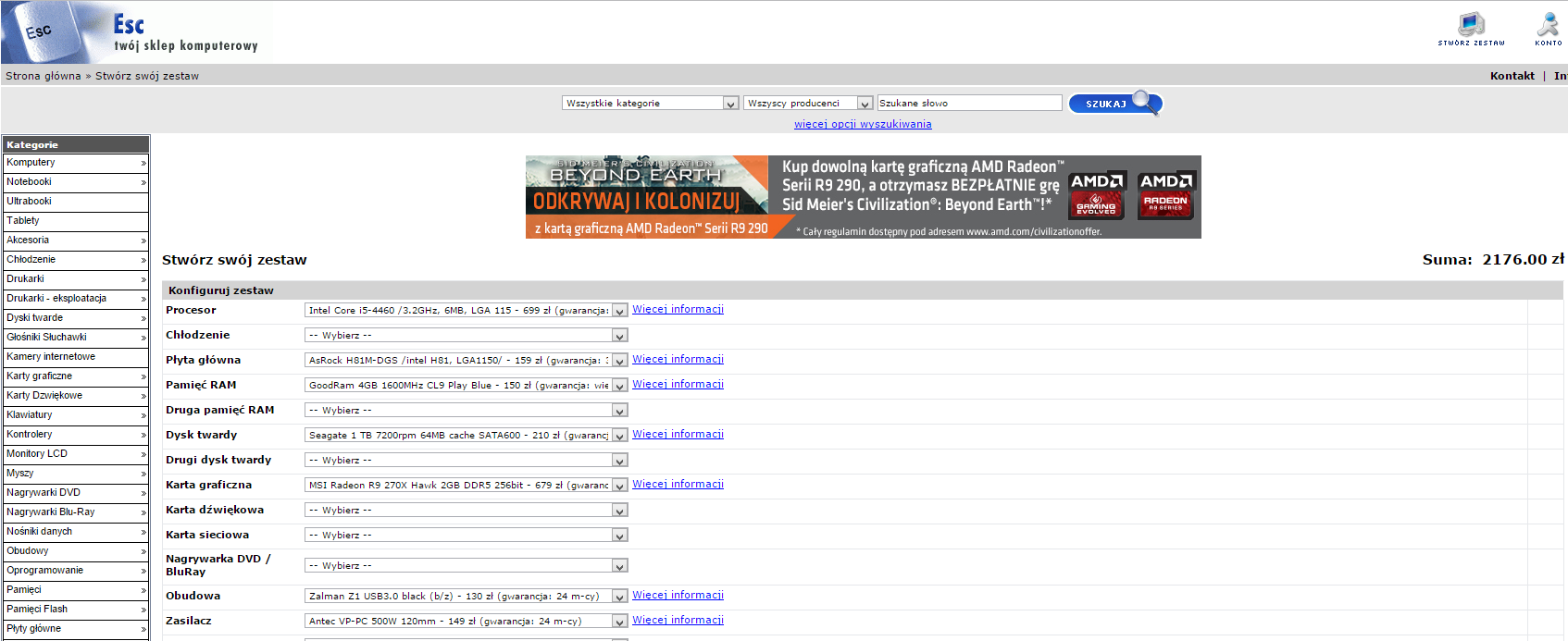Open Więcej informacji for Pamięć RAM

[x=678, y=384]
